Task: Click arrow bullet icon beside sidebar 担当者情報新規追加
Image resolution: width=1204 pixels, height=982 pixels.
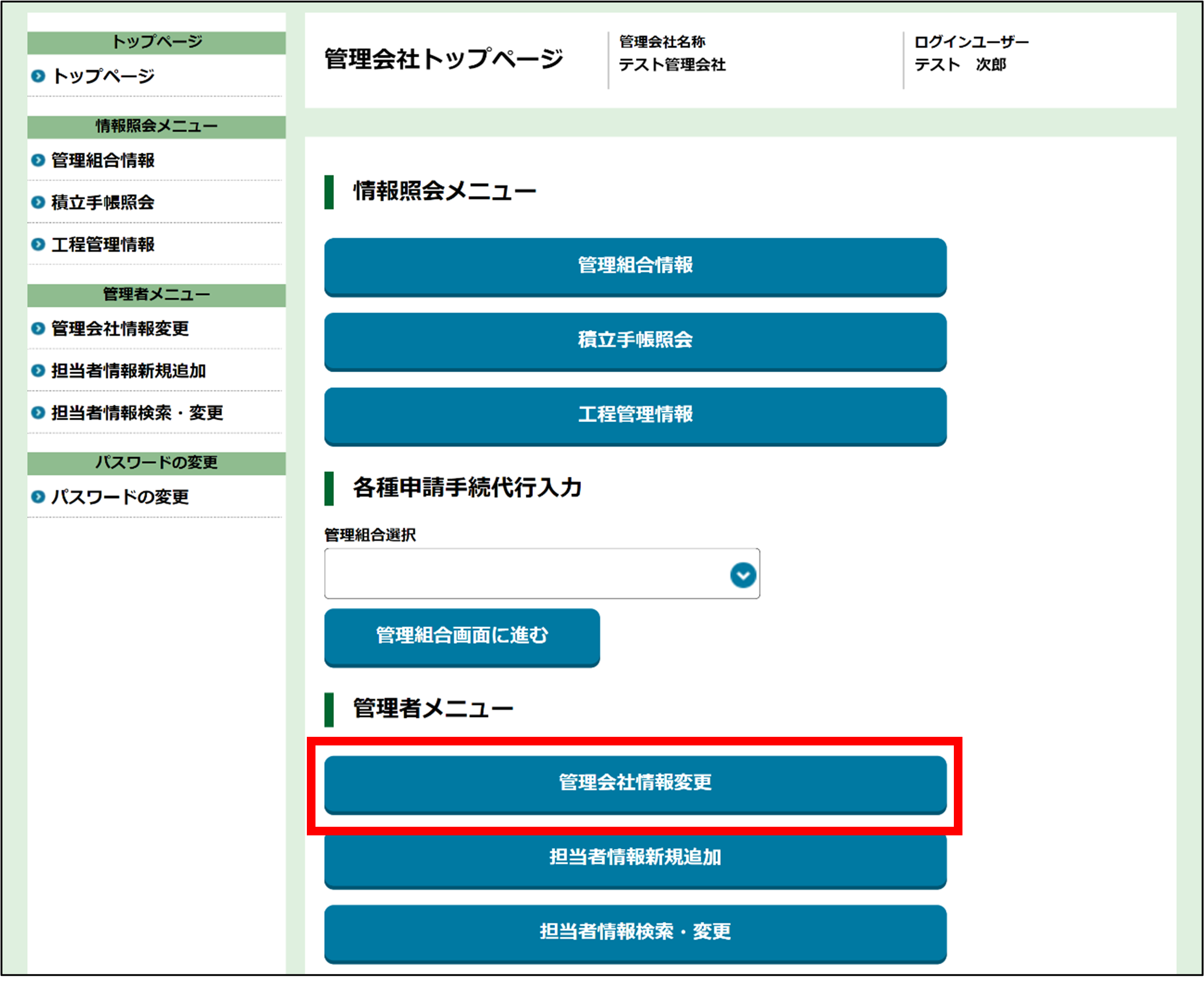Action: click(x=38, y=371)
